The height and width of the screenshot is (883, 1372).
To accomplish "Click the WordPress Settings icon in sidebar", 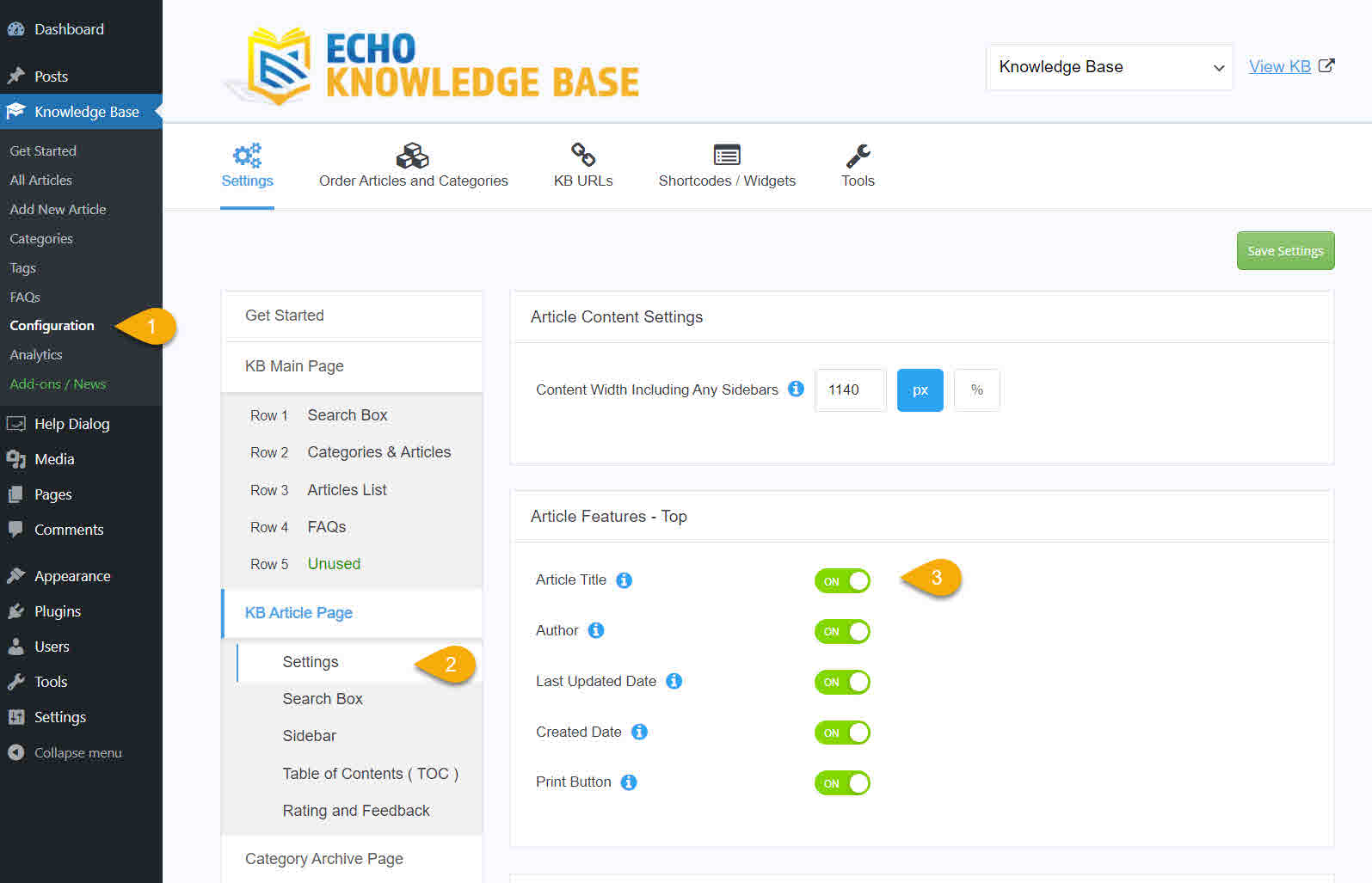I will point(15,717).
